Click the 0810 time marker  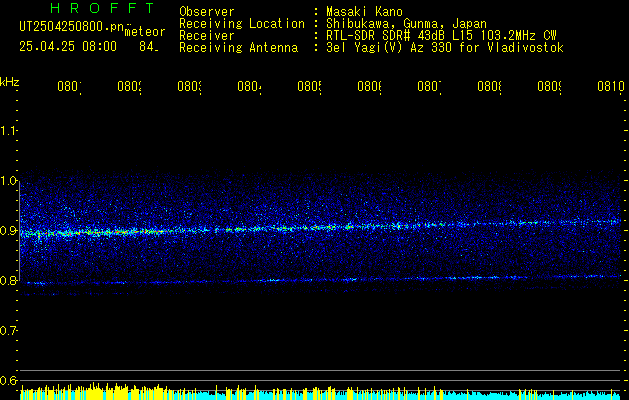[611, 86]
